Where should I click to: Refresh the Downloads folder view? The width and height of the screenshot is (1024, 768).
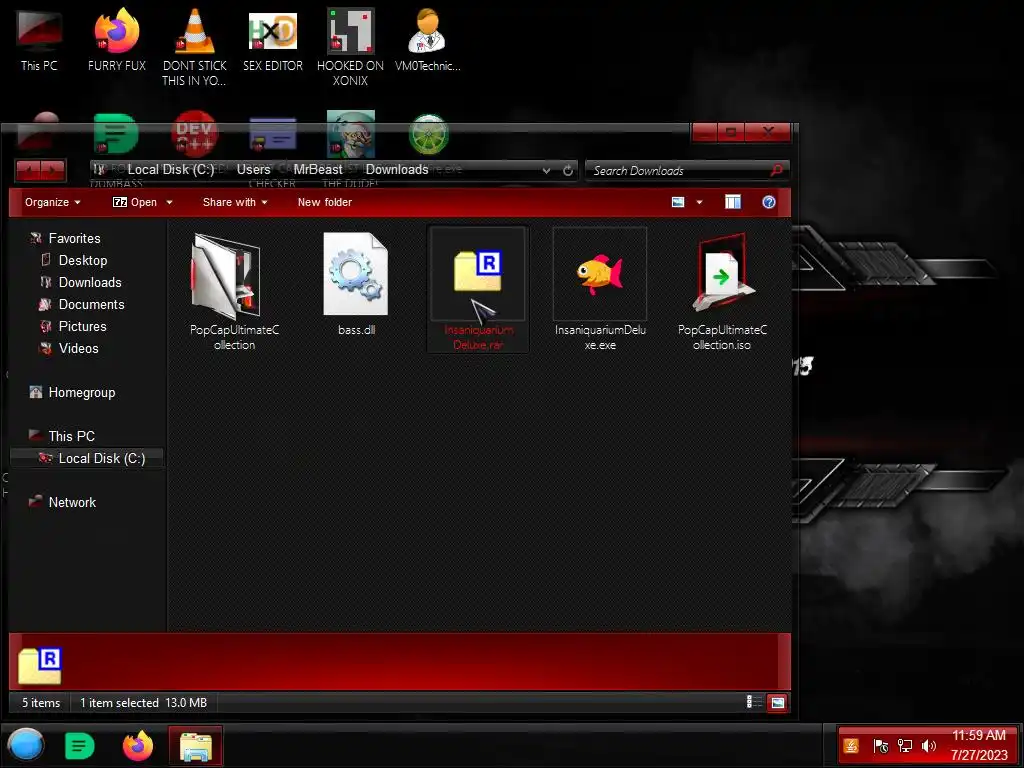pos(568,170)
